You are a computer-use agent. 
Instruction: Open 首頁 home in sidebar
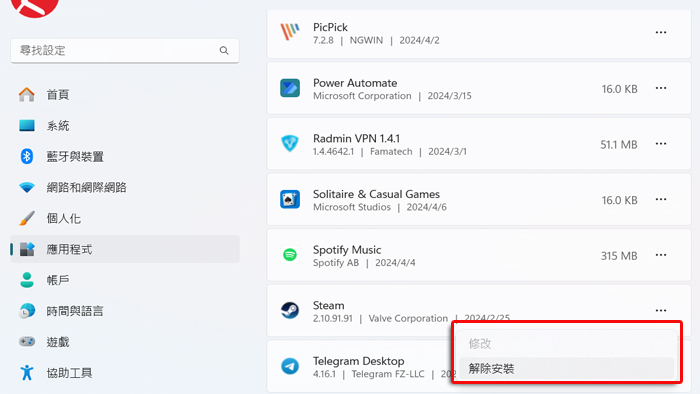pyautogui.click(x=125, y=95)
